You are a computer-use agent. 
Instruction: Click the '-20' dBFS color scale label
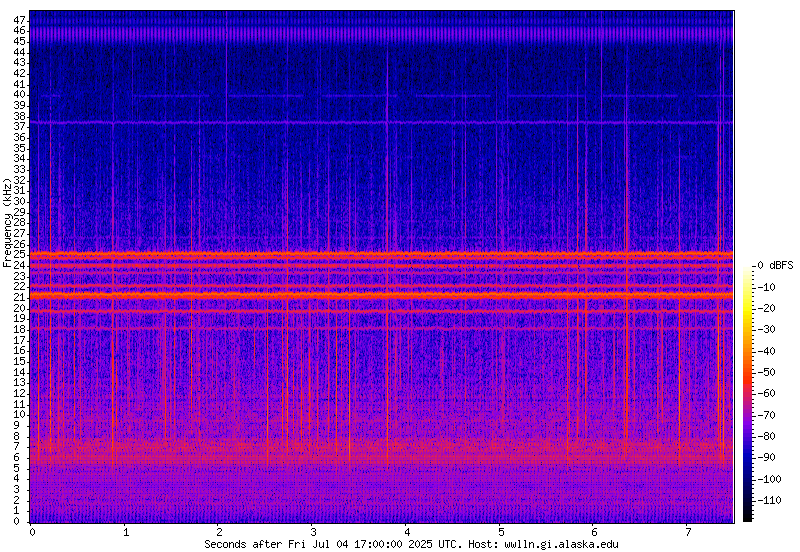pos(766,308)
